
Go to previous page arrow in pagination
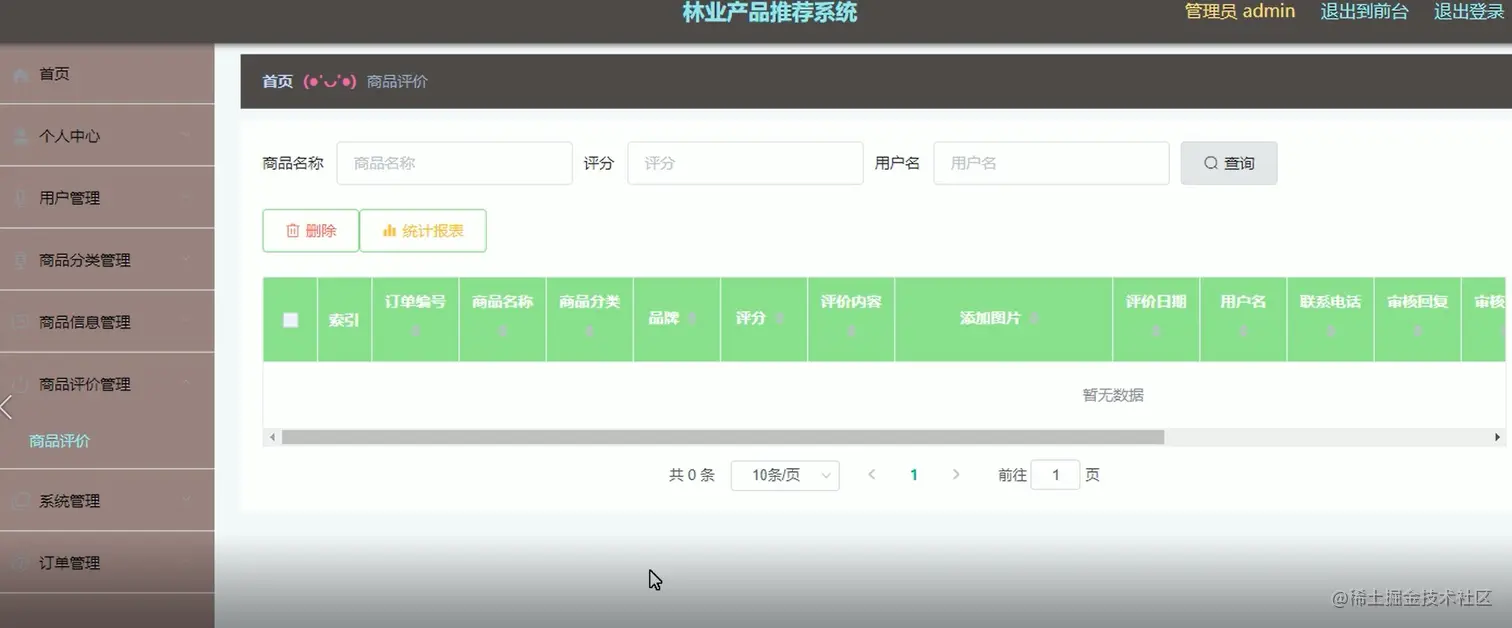tap(872, 475)
